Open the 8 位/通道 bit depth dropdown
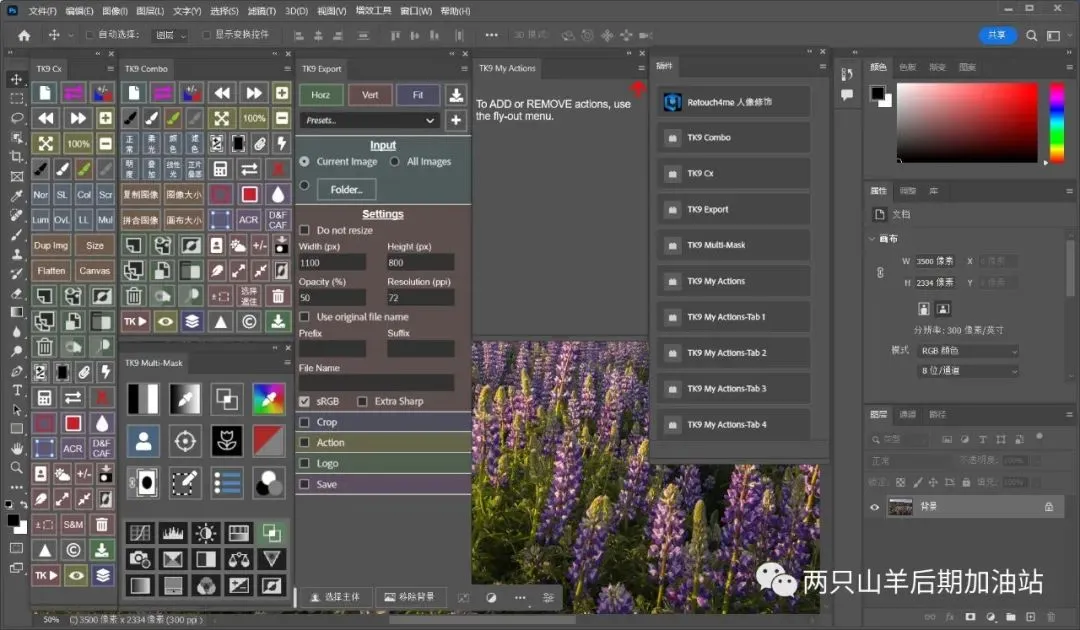 click(968, 370)
